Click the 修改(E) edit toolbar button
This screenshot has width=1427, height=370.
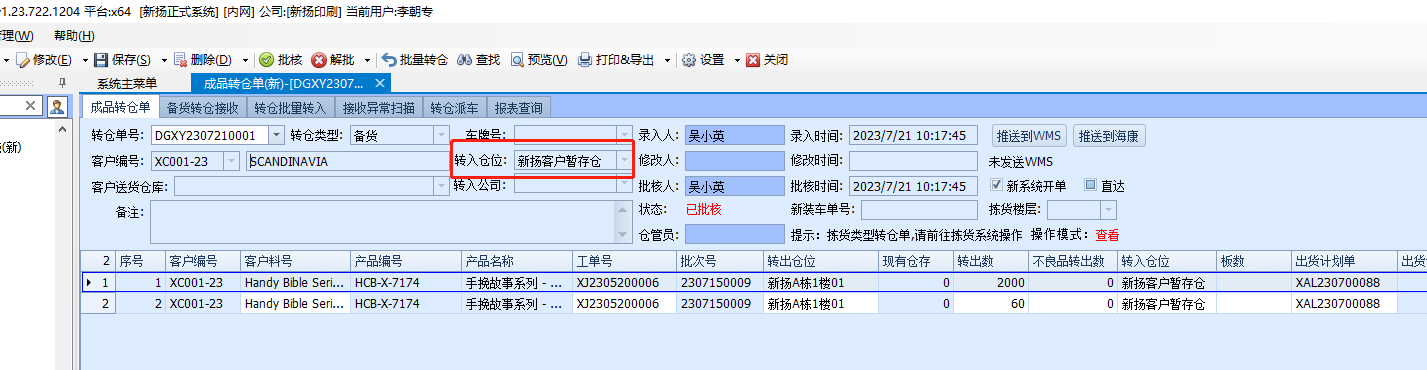(44, 60)
